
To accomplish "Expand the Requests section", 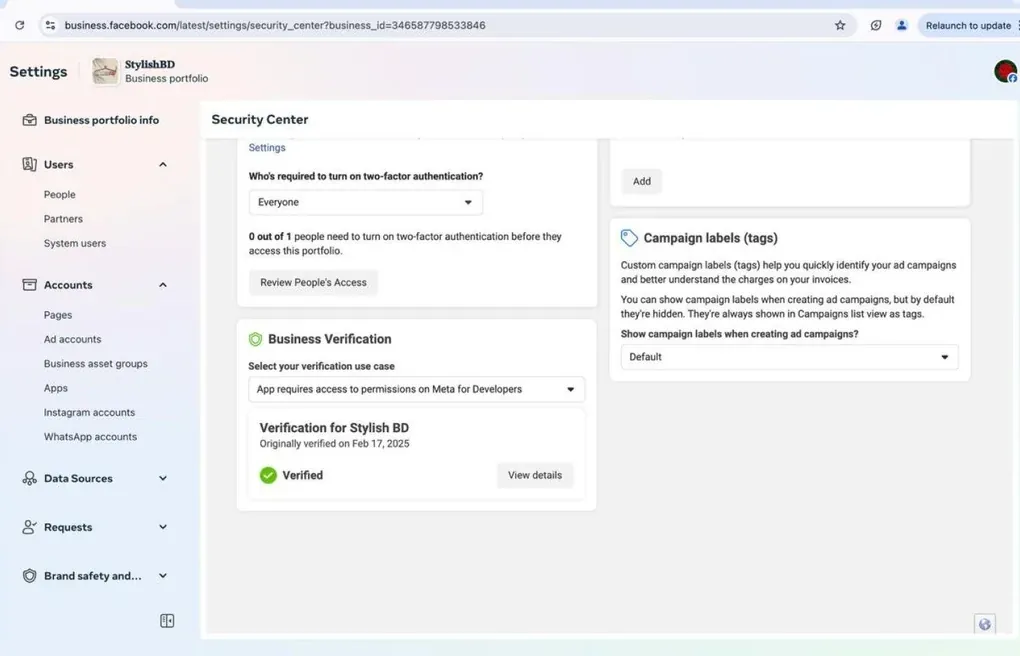I will point(163,527).
